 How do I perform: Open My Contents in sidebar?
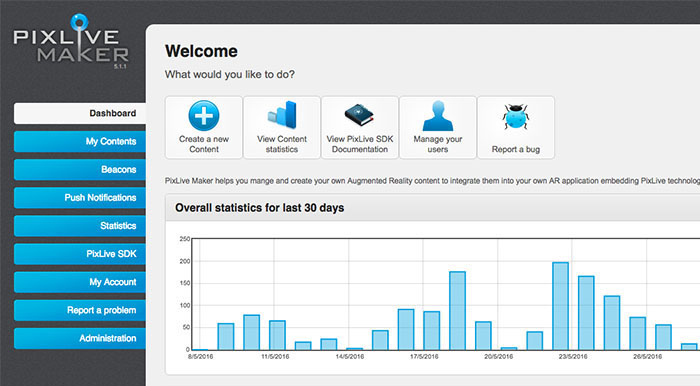coord(80,141)
